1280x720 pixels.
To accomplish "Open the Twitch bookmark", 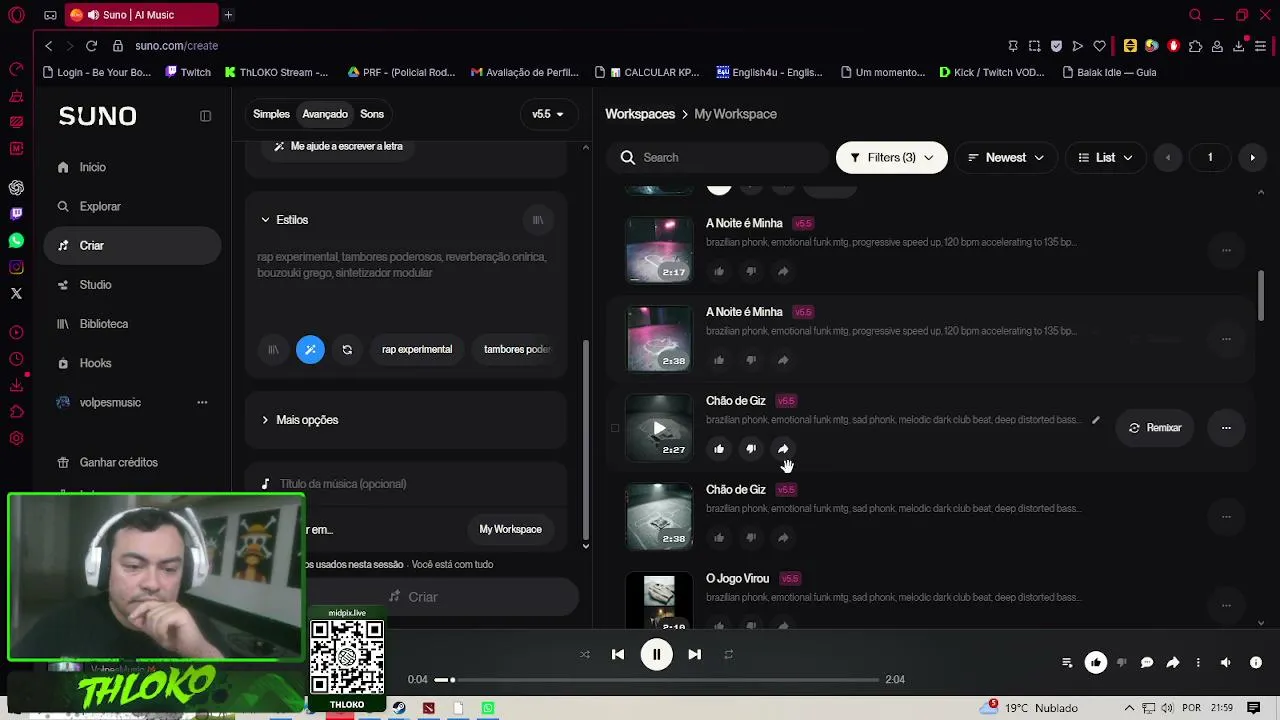I will pos(188,72).
